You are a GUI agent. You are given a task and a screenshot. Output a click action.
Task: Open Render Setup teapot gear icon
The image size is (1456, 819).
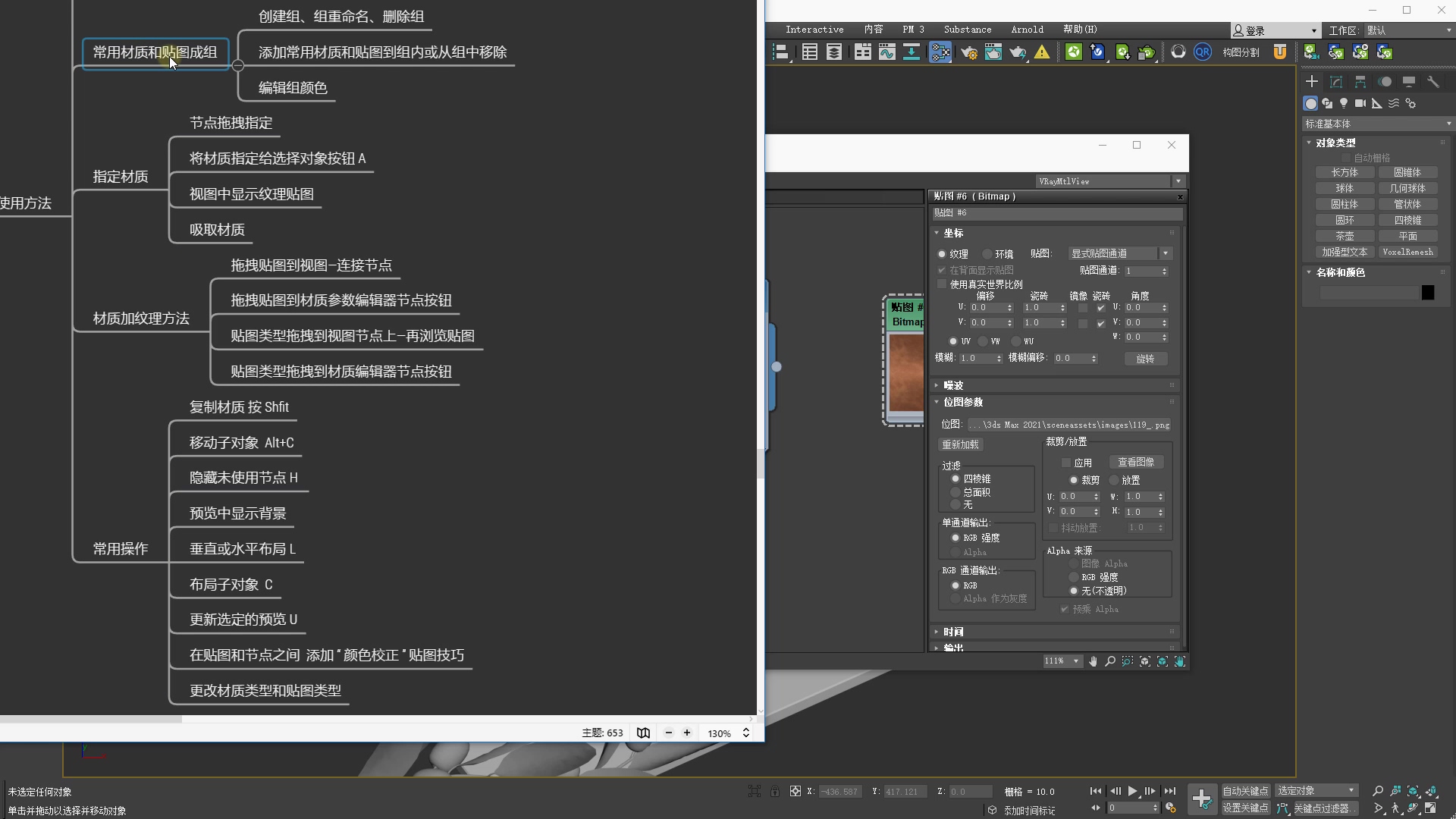(969, 52)
